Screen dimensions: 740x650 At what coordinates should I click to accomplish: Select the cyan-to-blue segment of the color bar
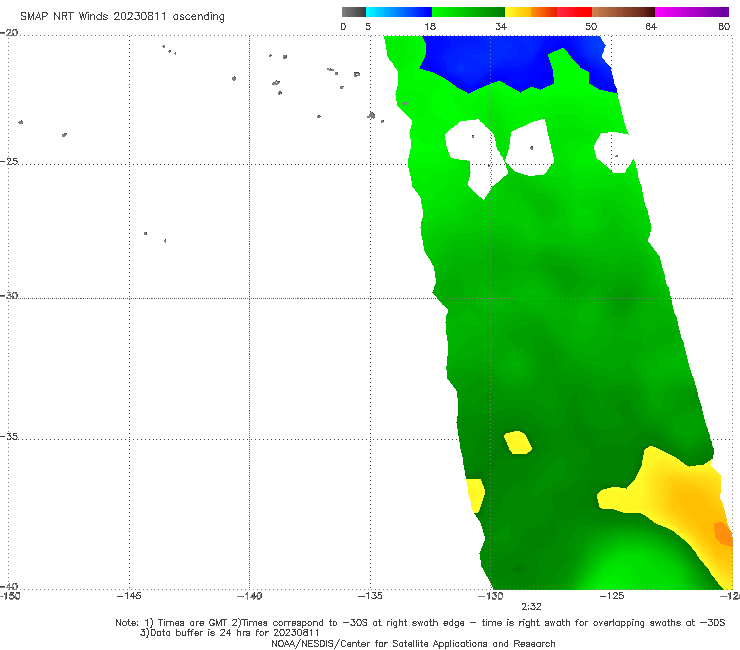coord(399,12)
